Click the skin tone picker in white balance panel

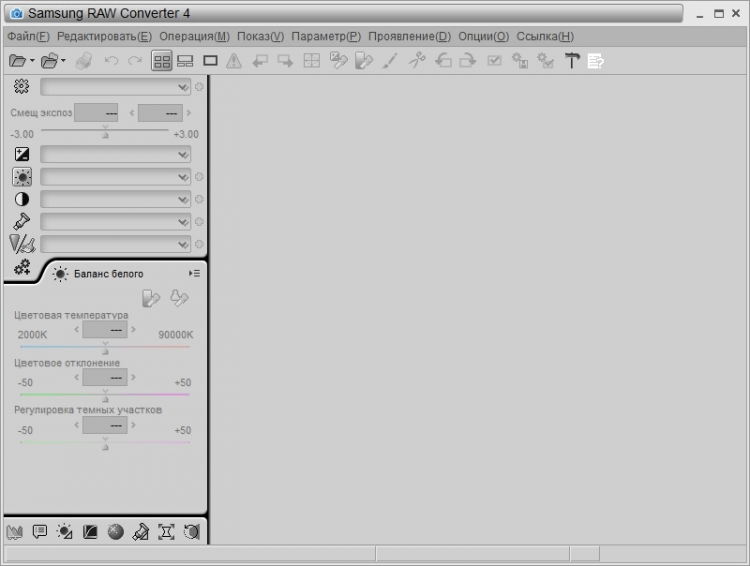click(179, 298)
